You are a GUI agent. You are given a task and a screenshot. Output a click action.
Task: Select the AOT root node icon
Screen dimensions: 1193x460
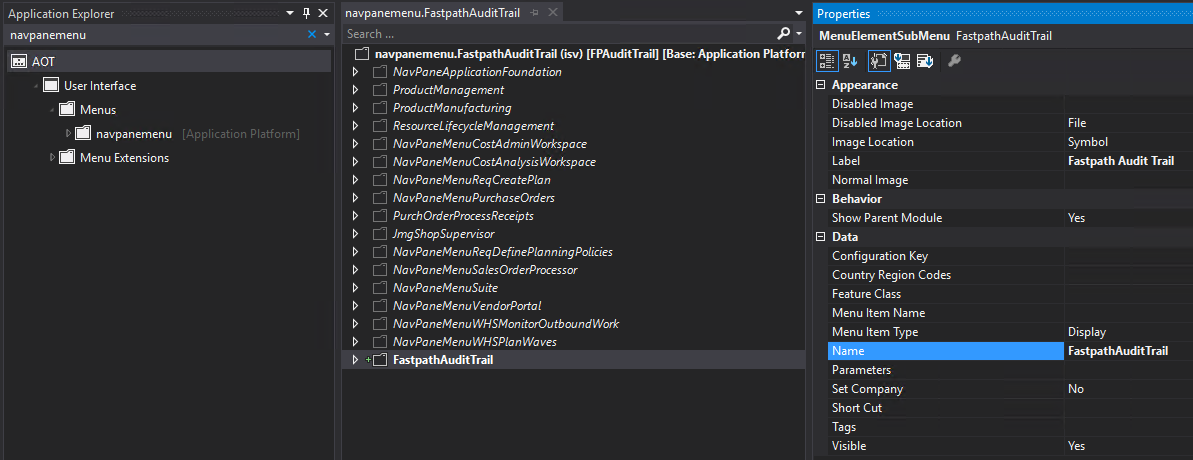click(19, 62)
